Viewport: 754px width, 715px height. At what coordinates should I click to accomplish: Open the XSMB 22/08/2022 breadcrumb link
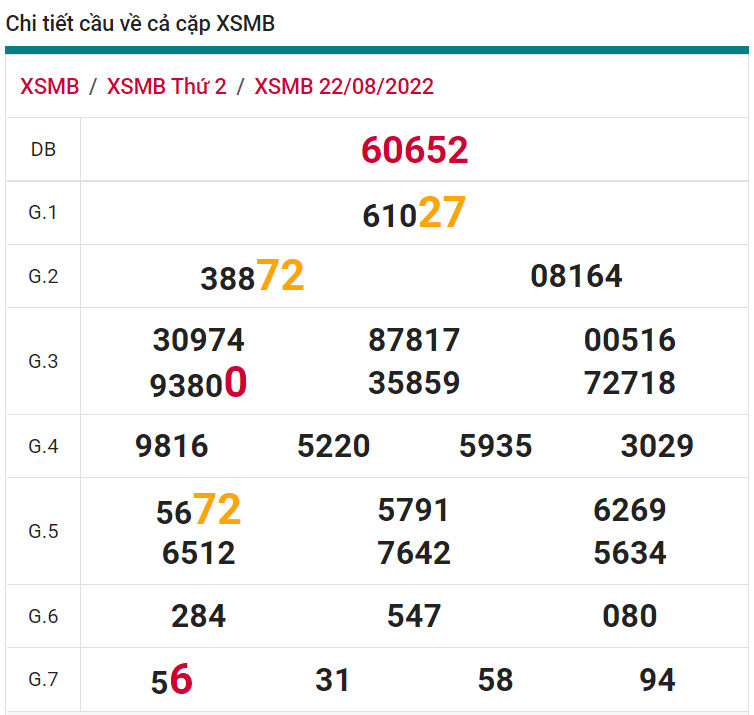344,86
